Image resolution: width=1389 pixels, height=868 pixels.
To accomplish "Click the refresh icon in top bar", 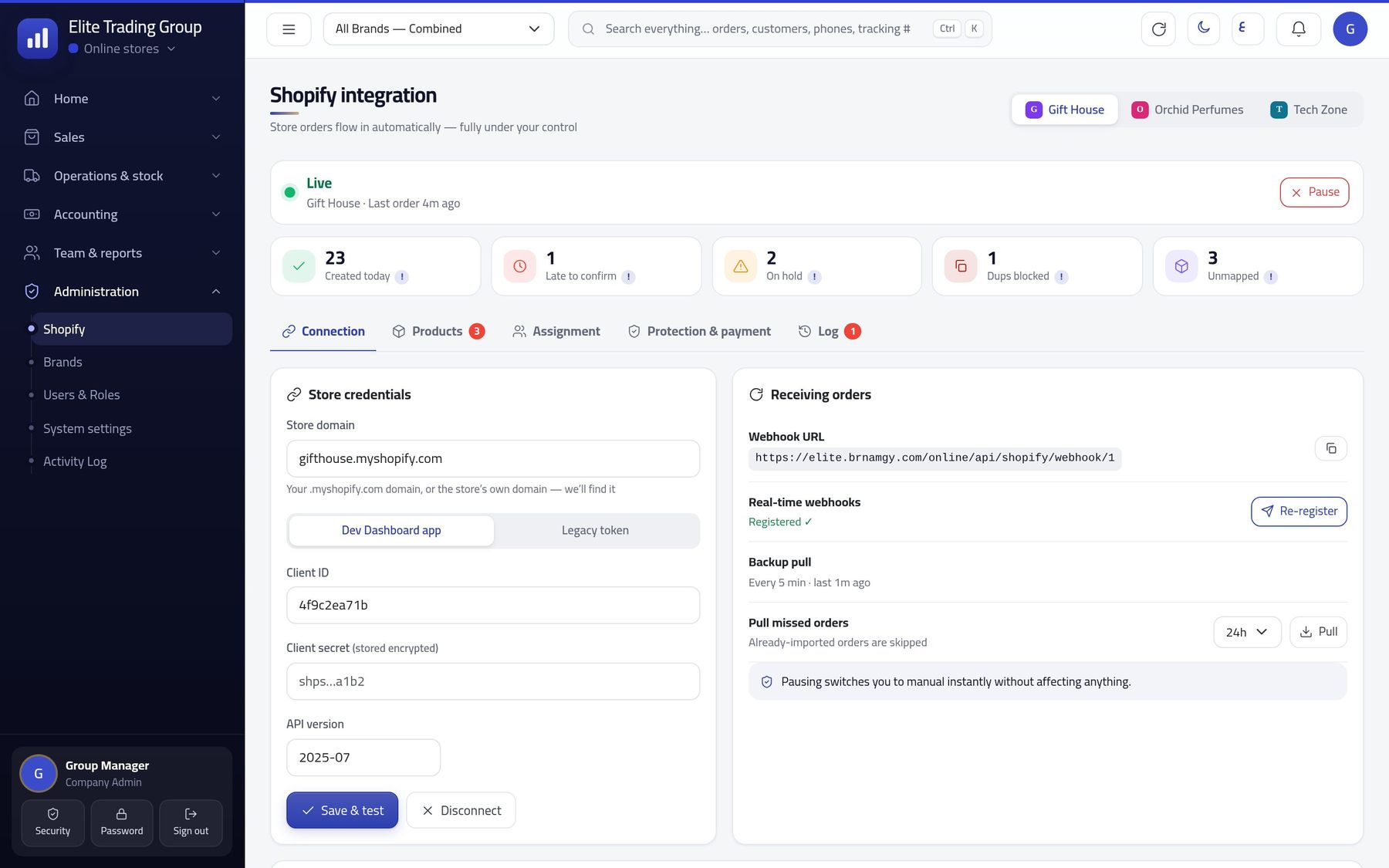I will click(1158, 29).
